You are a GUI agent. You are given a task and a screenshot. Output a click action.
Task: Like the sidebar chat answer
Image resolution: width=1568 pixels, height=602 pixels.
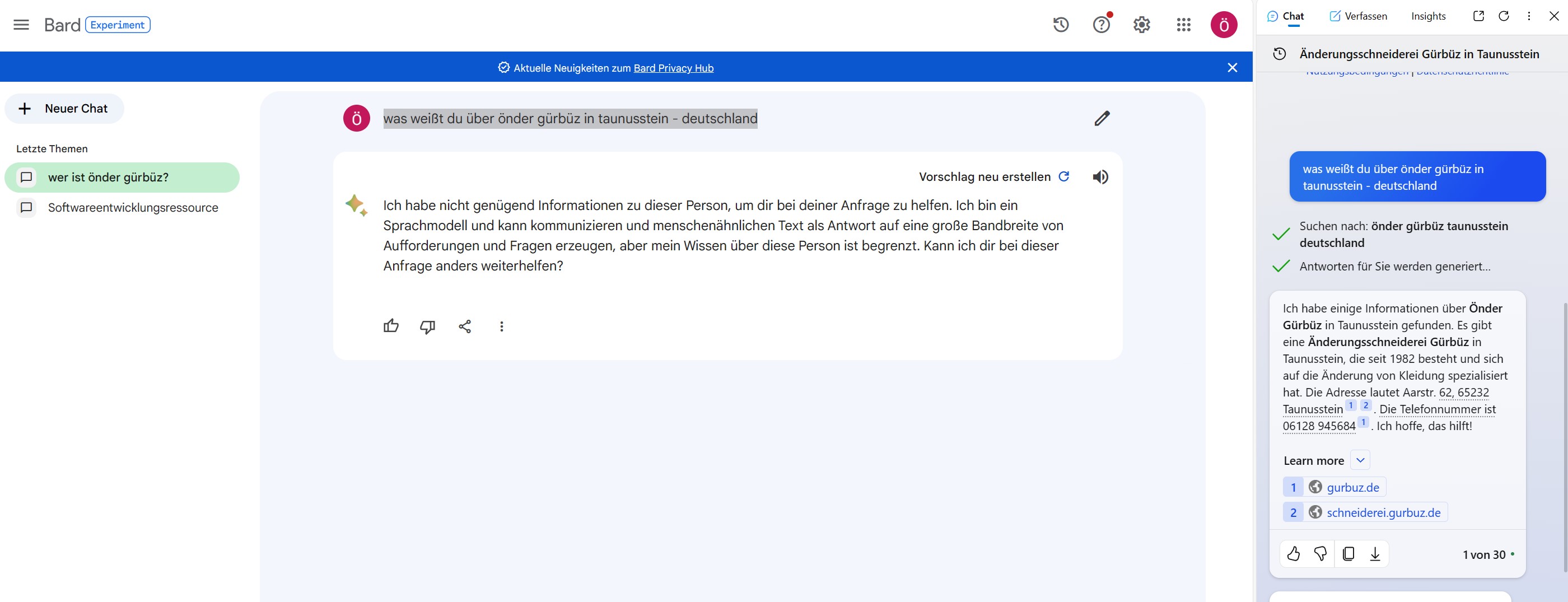pyautogui.click(x=1294, y=554)
